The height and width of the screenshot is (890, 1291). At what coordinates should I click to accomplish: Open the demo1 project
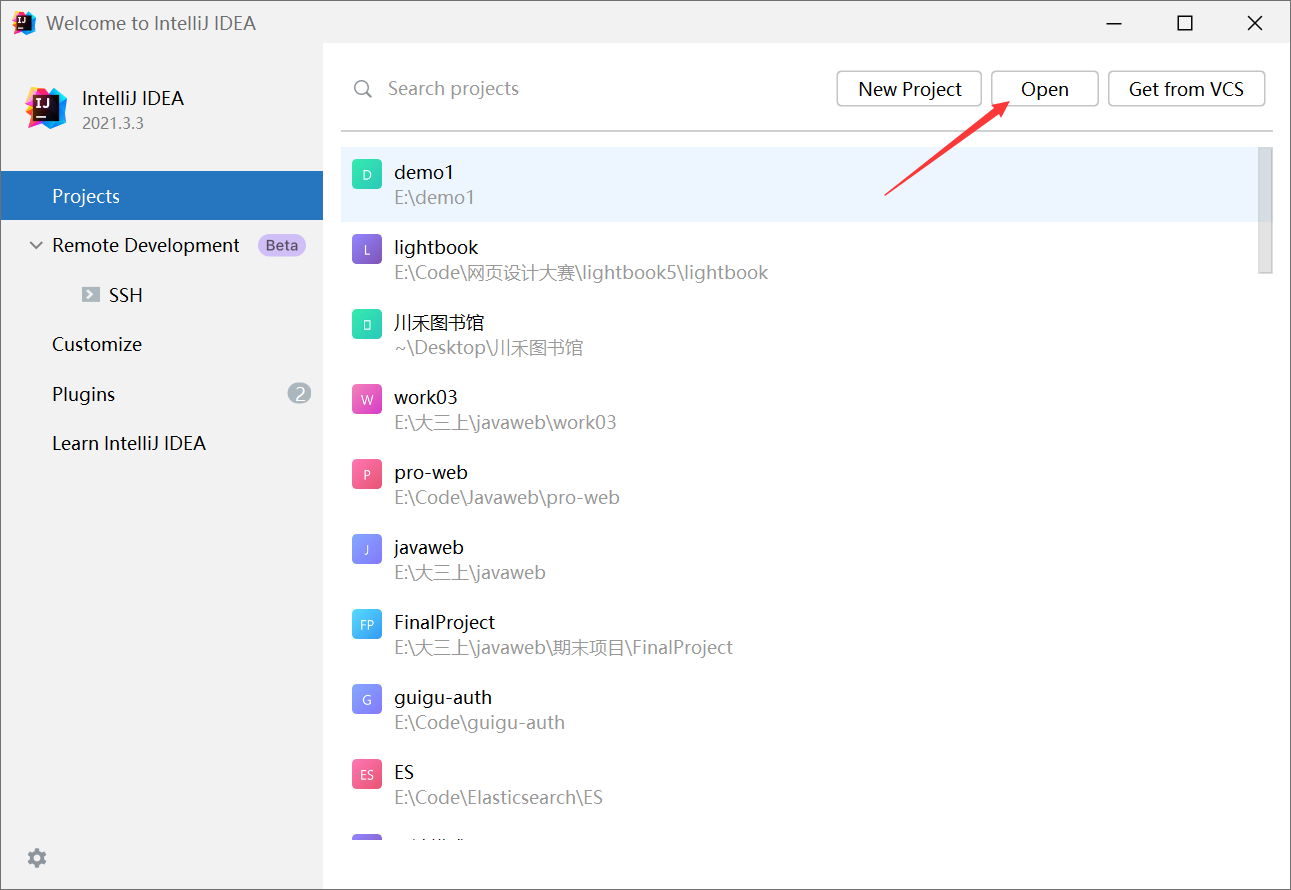click(x=799, y=184)
